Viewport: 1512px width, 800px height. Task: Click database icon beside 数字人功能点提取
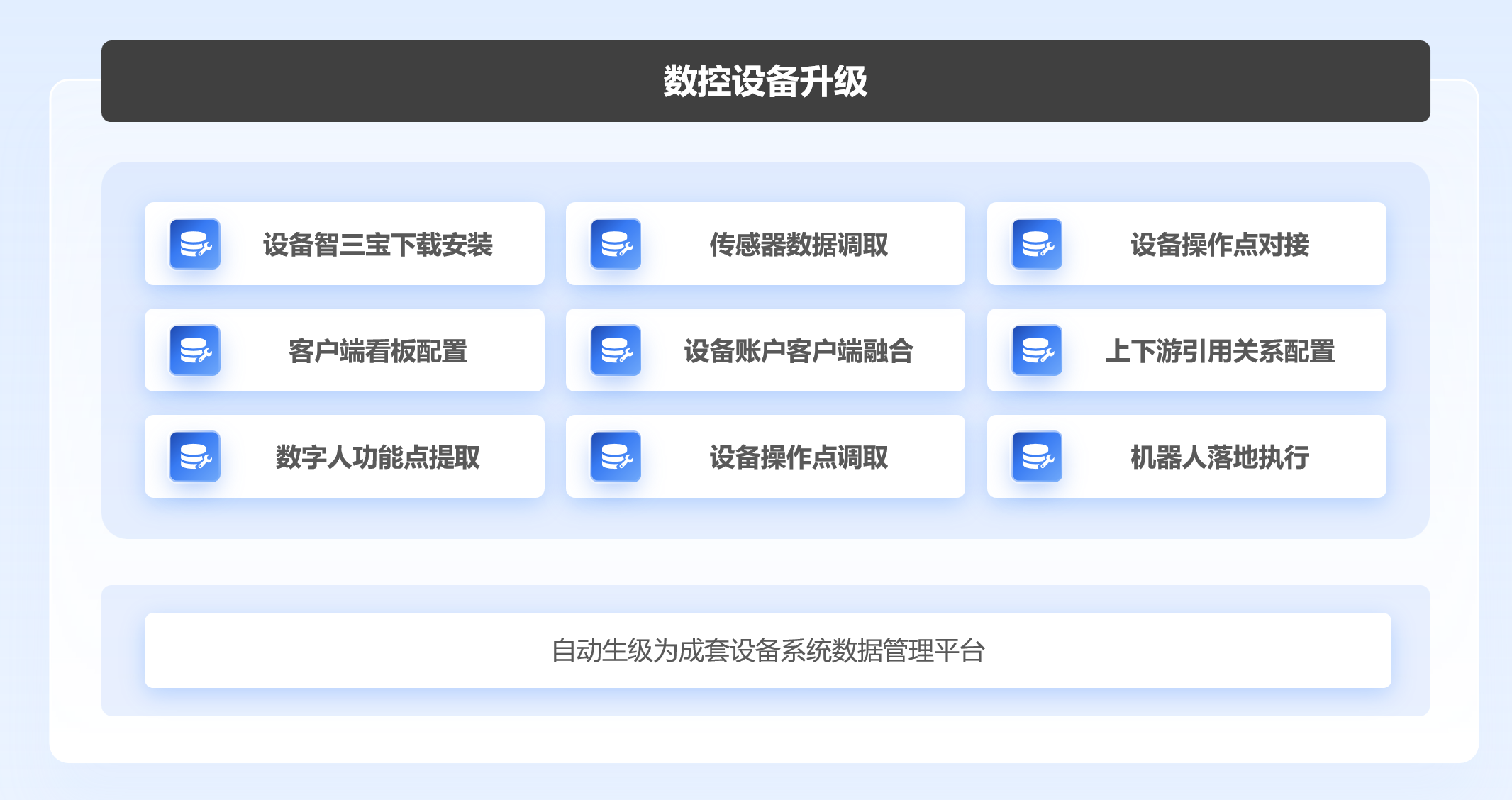click(195, 457)
